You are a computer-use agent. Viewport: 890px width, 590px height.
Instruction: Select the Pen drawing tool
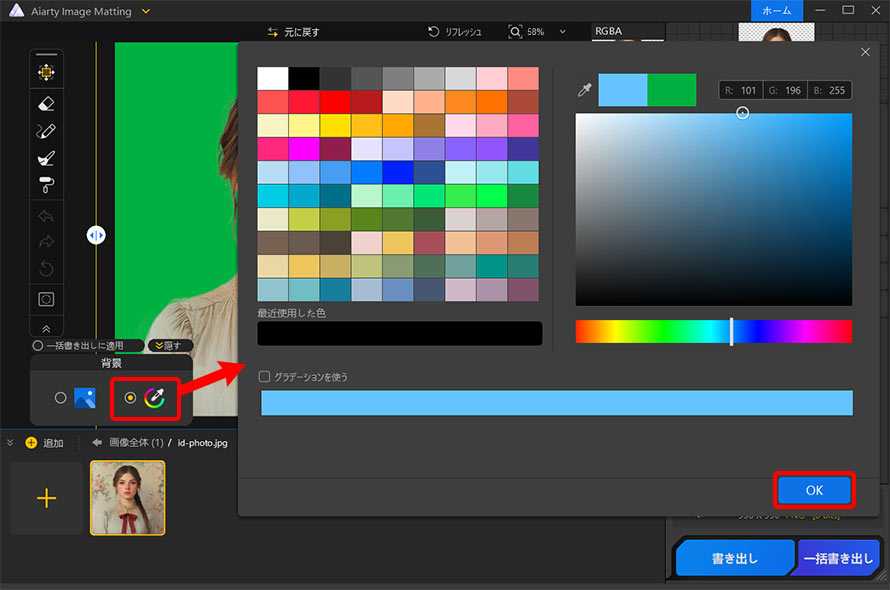(46, 131)
